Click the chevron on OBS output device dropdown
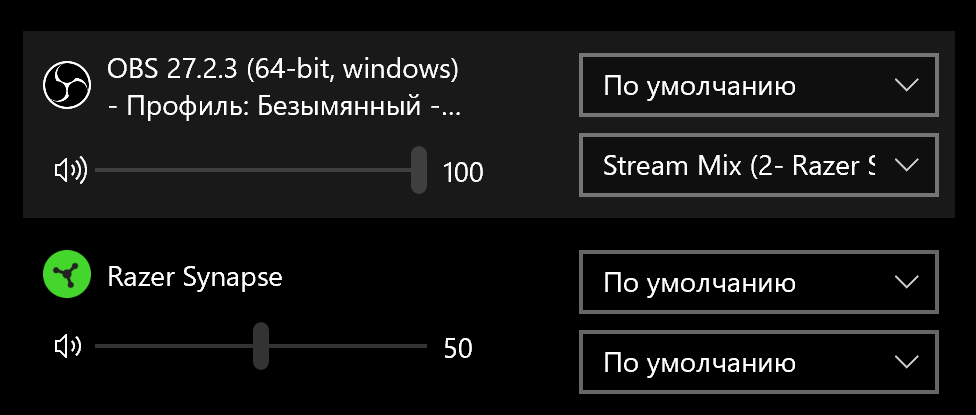976x415 pixels. coord(906,85)
